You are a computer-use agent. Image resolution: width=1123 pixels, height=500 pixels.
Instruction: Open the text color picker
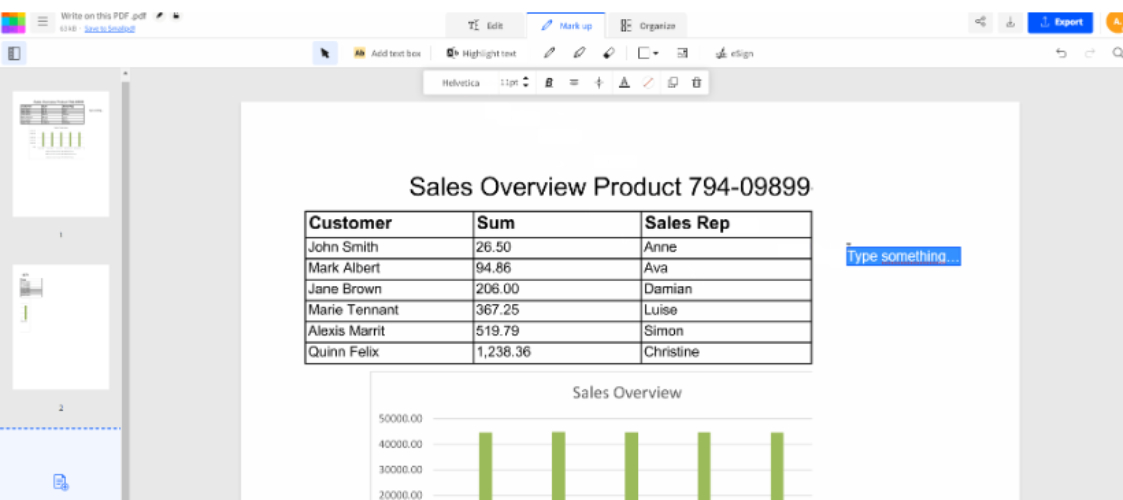click(623, 83)
